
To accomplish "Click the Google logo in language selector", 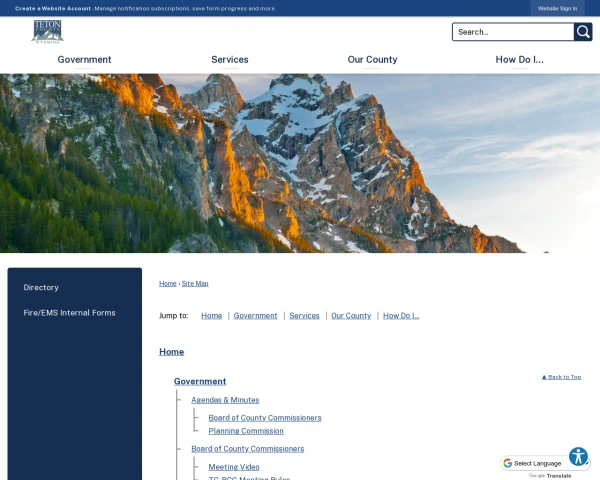I will (x=508, y=463).
